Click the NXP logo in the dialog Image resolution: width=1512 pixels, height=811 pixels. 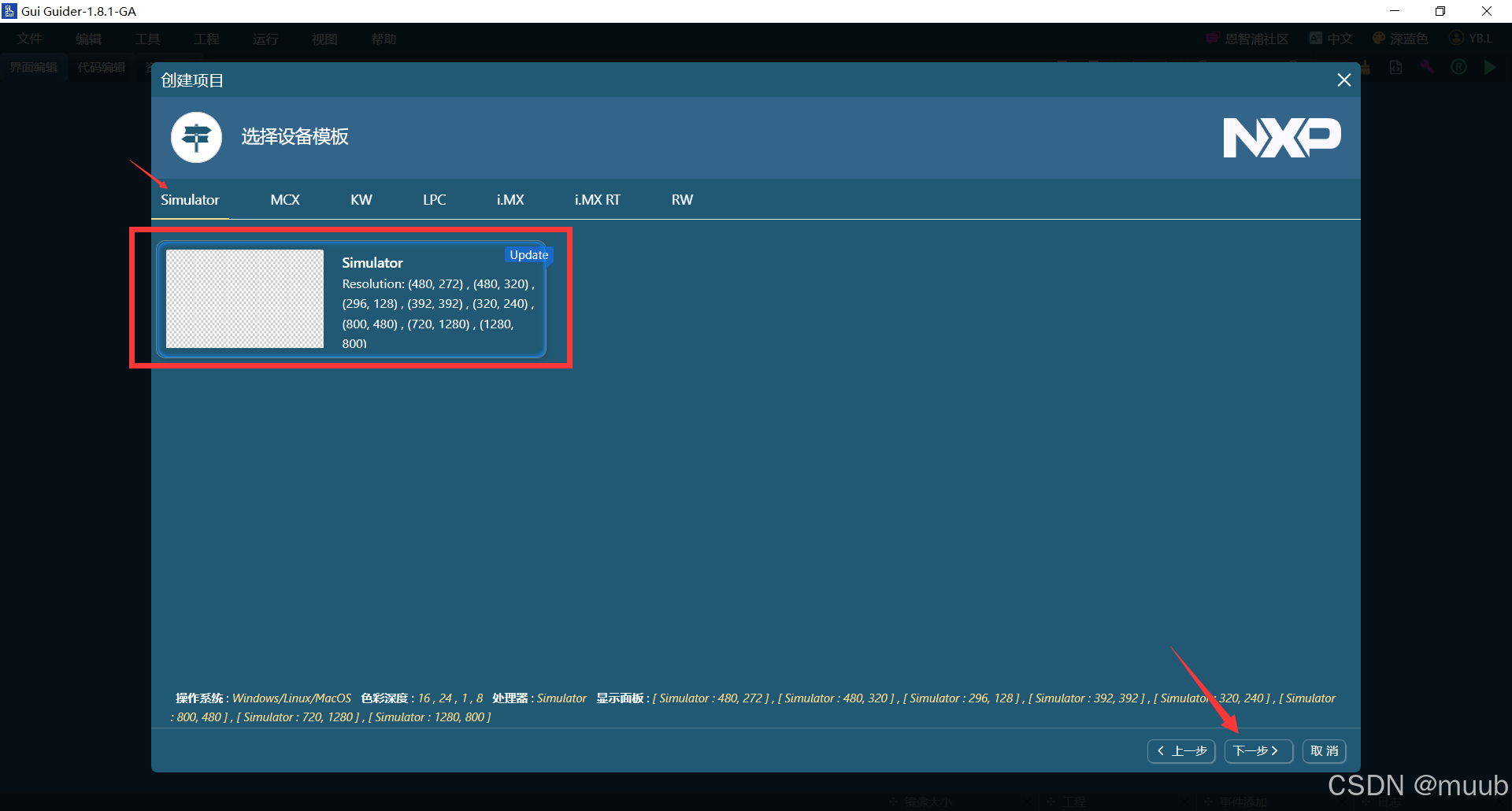coord(1281,137)
